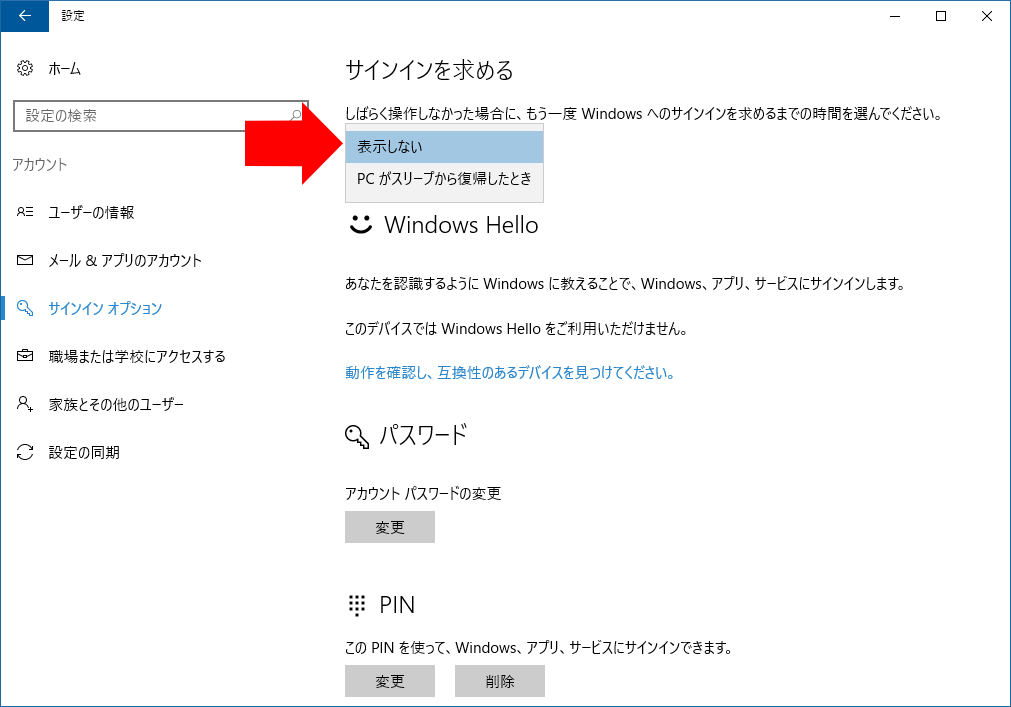
Task: Click アカウント パスワードの変更 label
Action: pos(423,494)
